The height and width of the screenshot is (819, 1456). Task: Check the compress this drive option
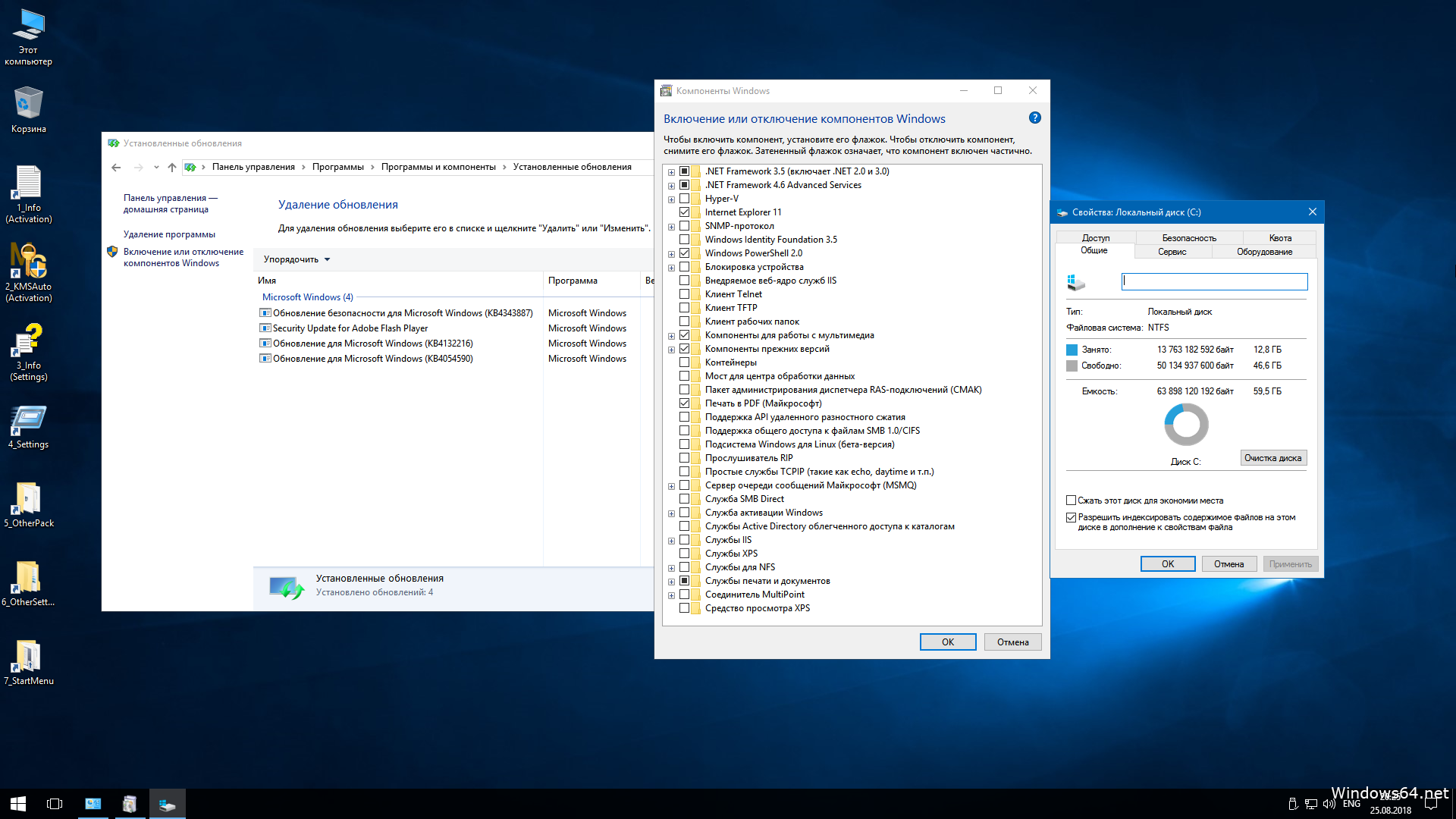(x=1071, y=500)
